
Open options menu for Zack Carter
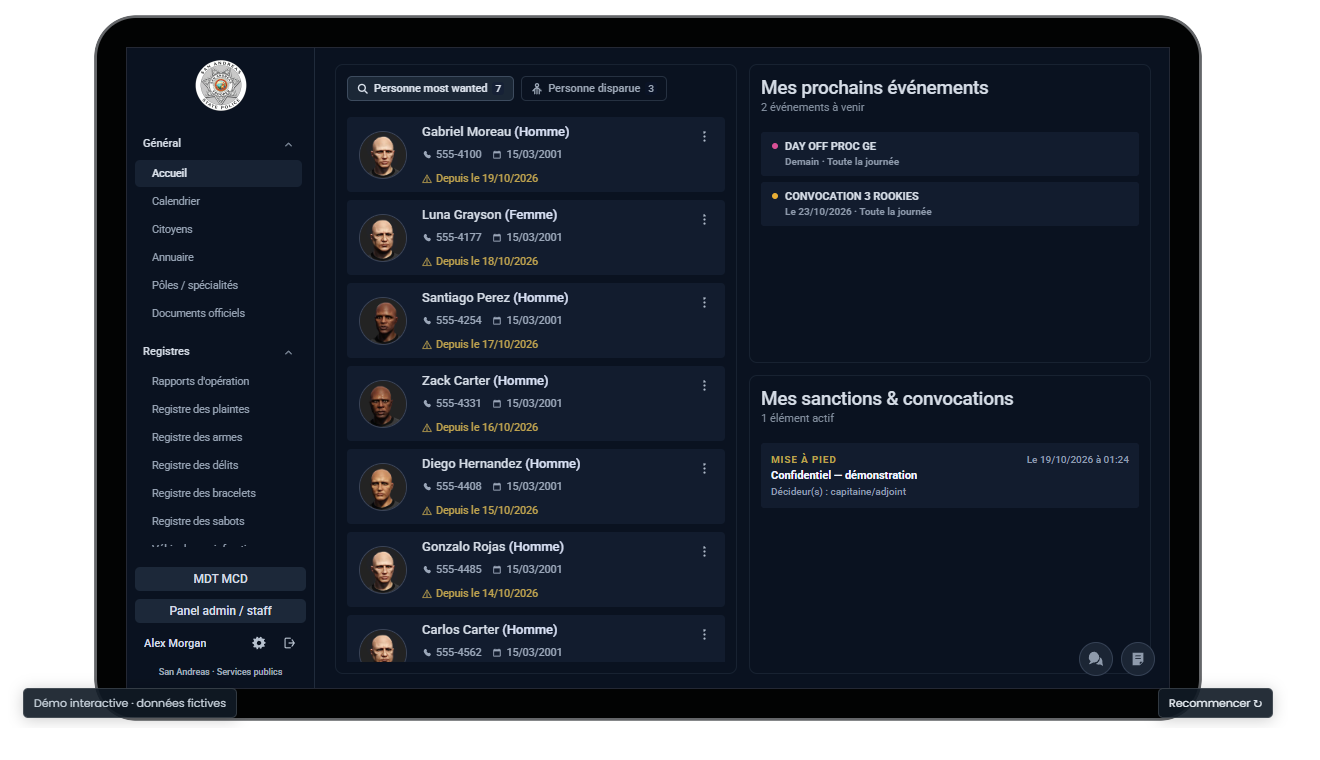pyautogui.click(x=704, y=386)
